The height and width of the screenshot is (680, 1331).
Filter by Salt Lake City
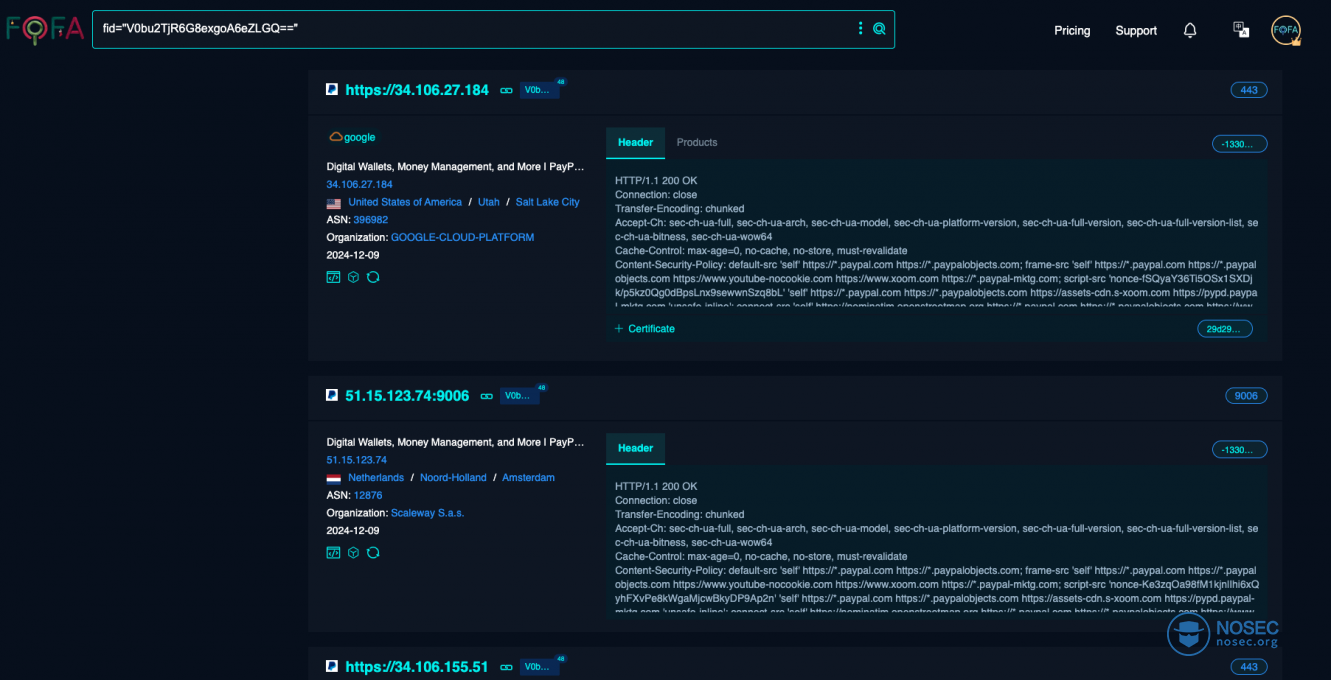tap(547, 202)
